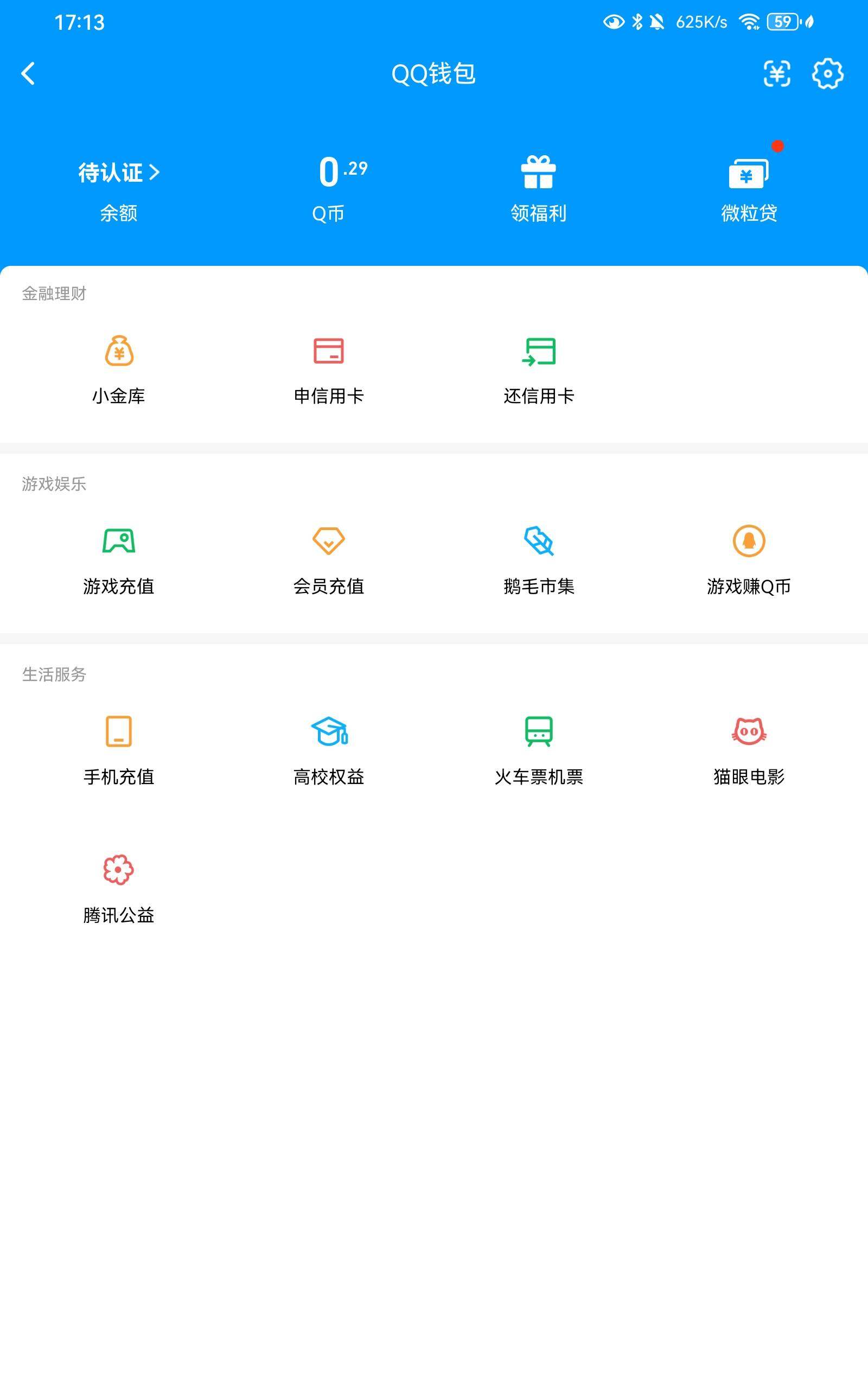868x1389 pixels.
Task: Tap the QQ钱包 page title
Action: 433,73
